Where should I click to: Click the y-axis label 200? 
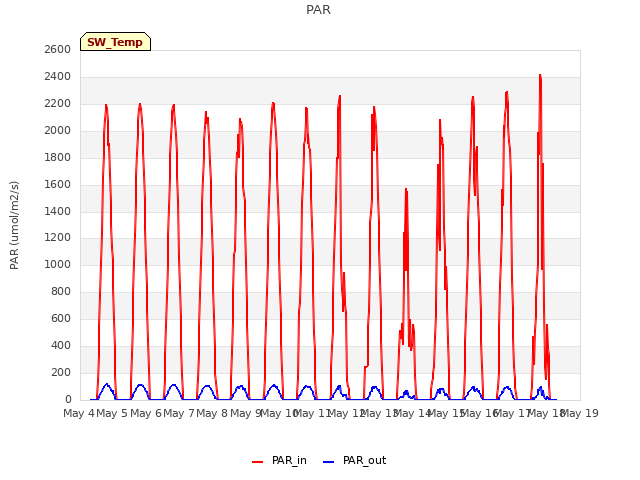pos(61,372)
